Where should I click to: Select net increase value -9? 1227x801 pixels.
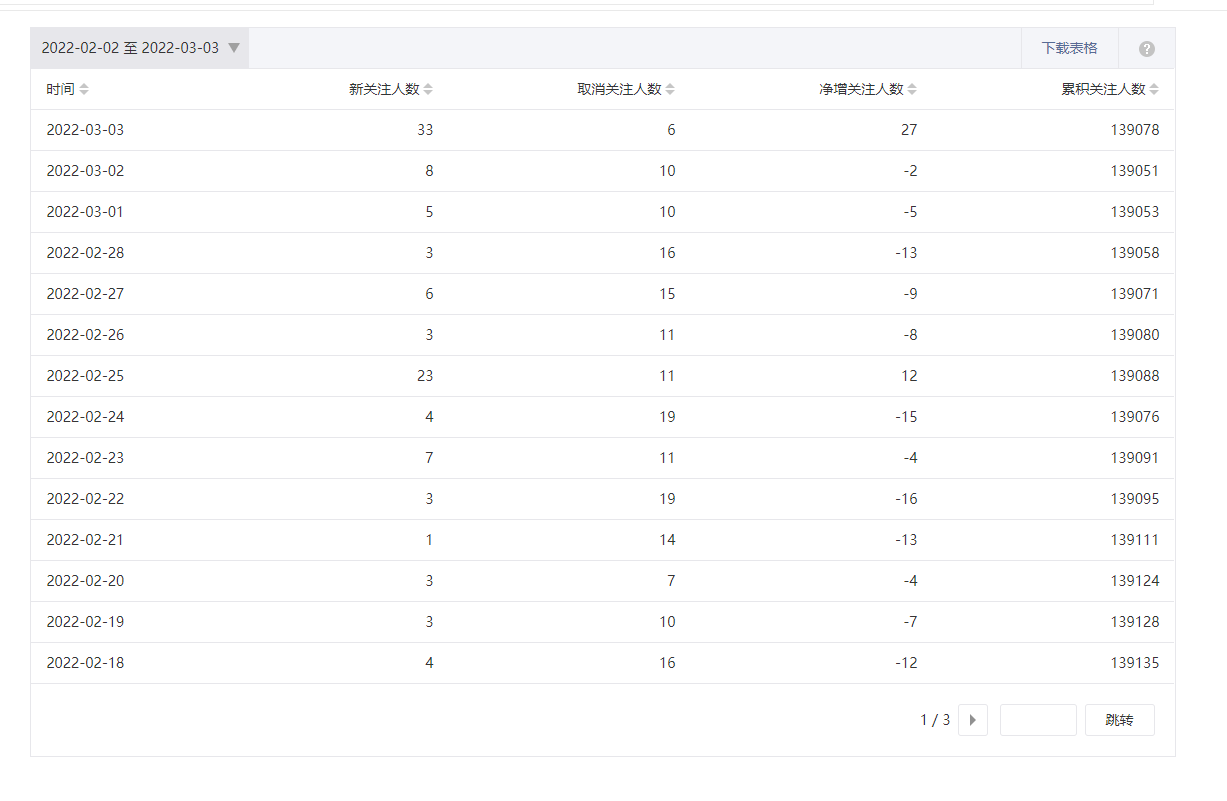click(x=910, y=294)
